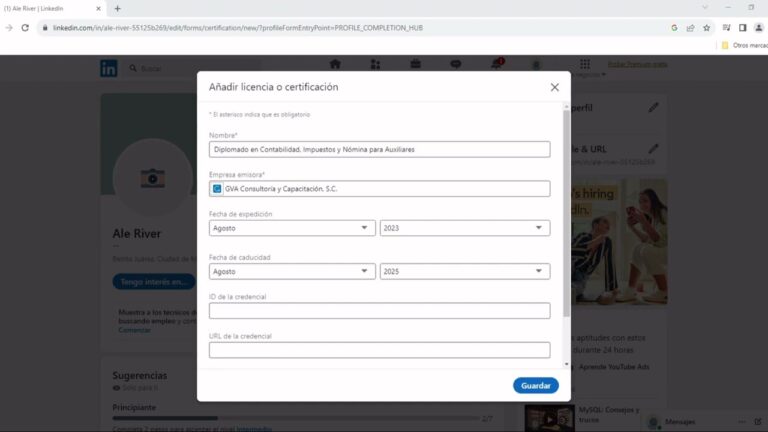
Task: Click the Aprende YouTube Ads link
Action: (x=614, y=367)
